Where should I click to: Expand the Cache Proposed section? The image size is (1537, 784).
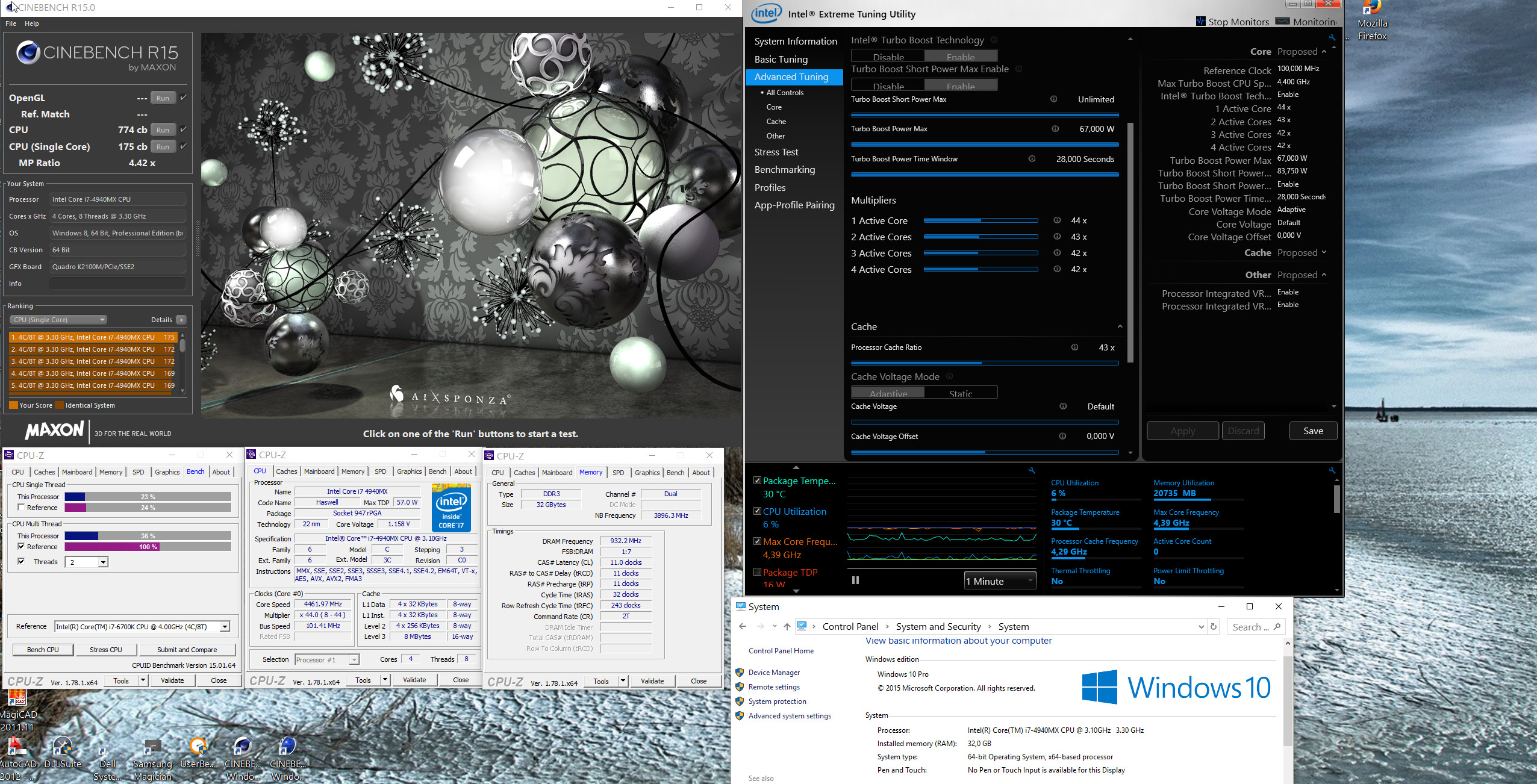tap(1324, 252)
